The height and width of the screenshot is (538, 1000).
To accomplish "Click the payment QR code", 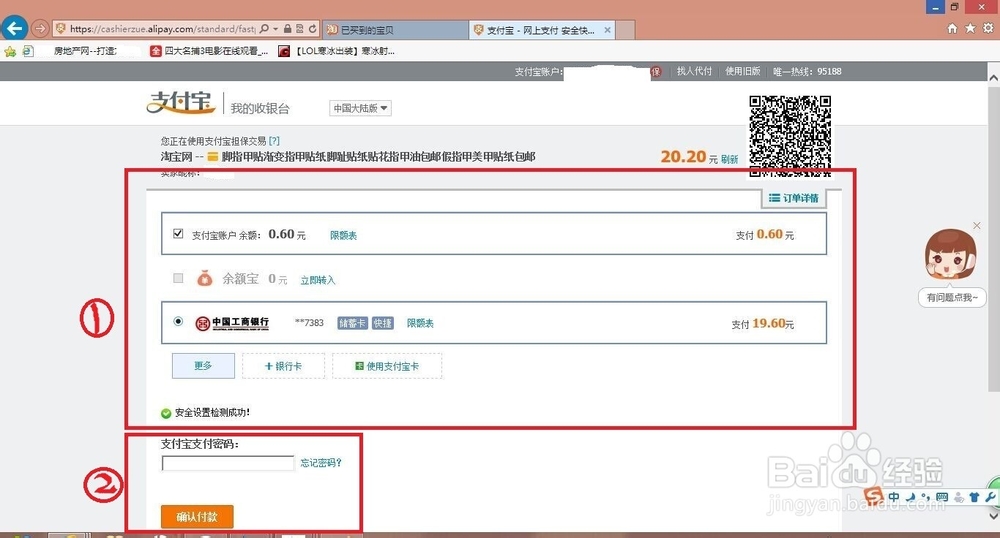I will 790,136.
